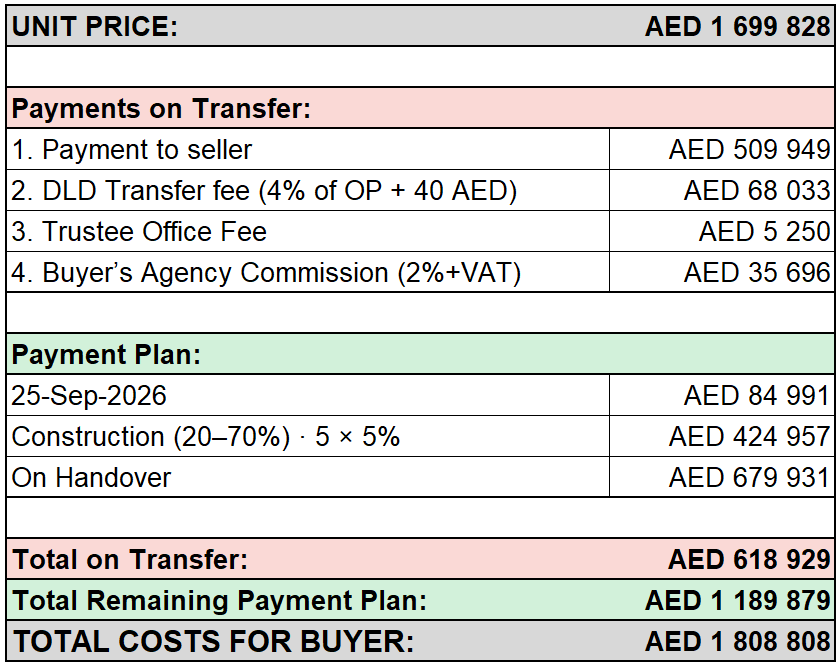Select the Payments on Transfer header row

coord(420,108)
